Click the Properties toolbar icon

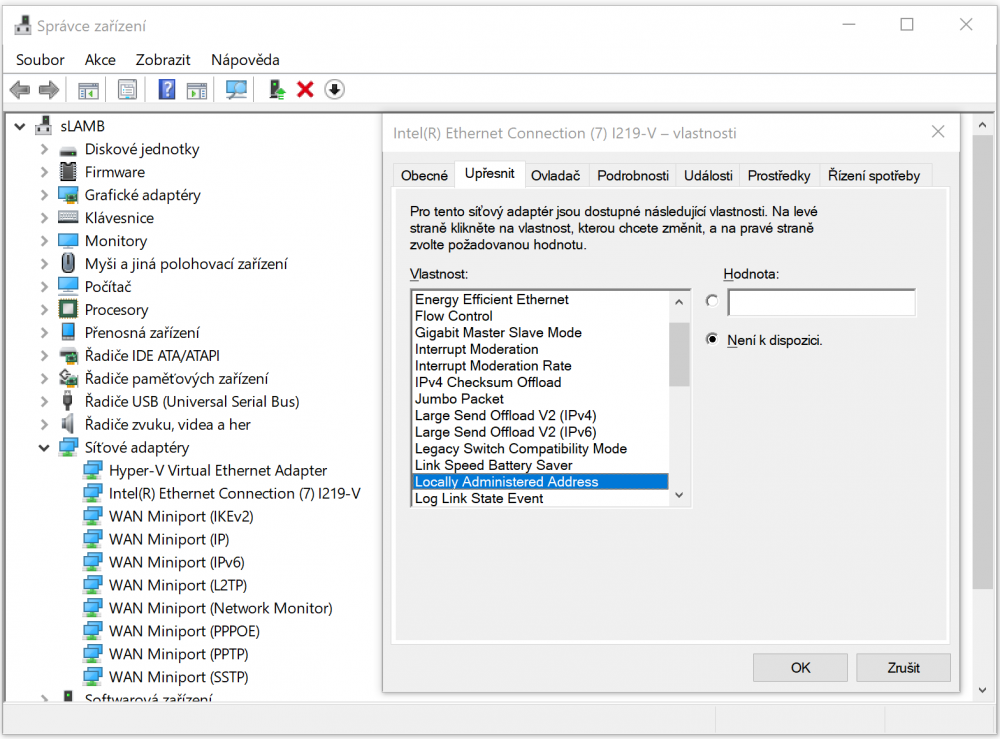(x=127, y=90)
